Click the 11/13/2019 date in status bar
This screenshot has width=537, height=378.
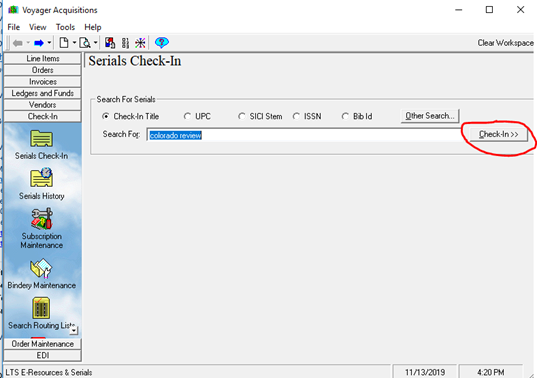(425, 372)
